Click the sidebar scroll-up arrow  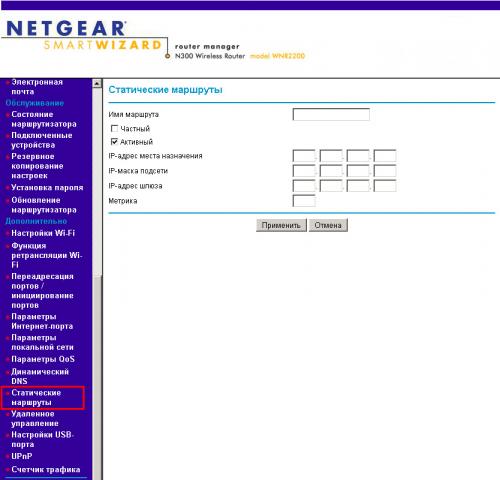(x=97, y=83)
